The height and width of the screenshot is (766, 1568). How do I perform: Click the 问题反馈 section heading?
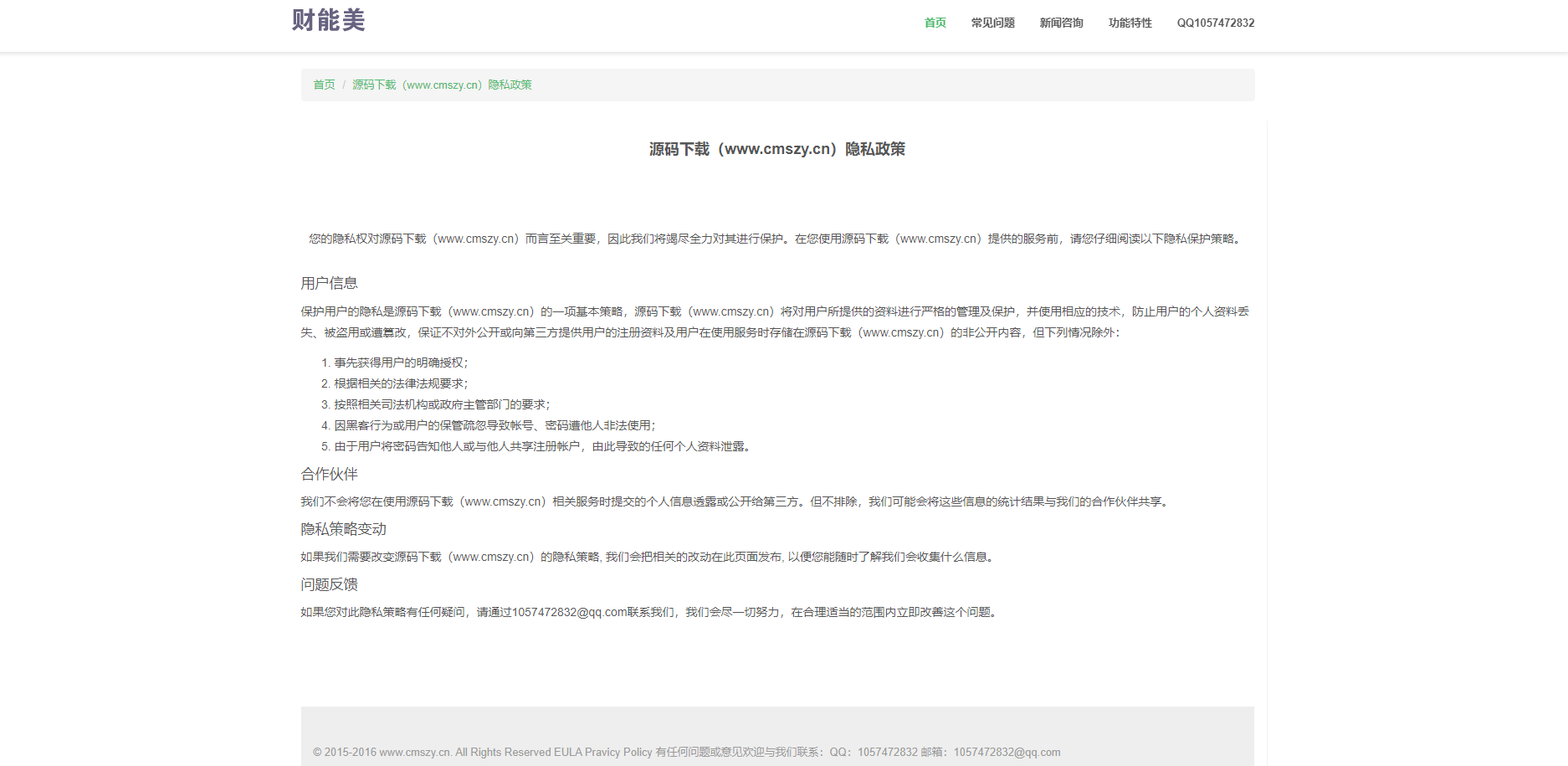329,584
